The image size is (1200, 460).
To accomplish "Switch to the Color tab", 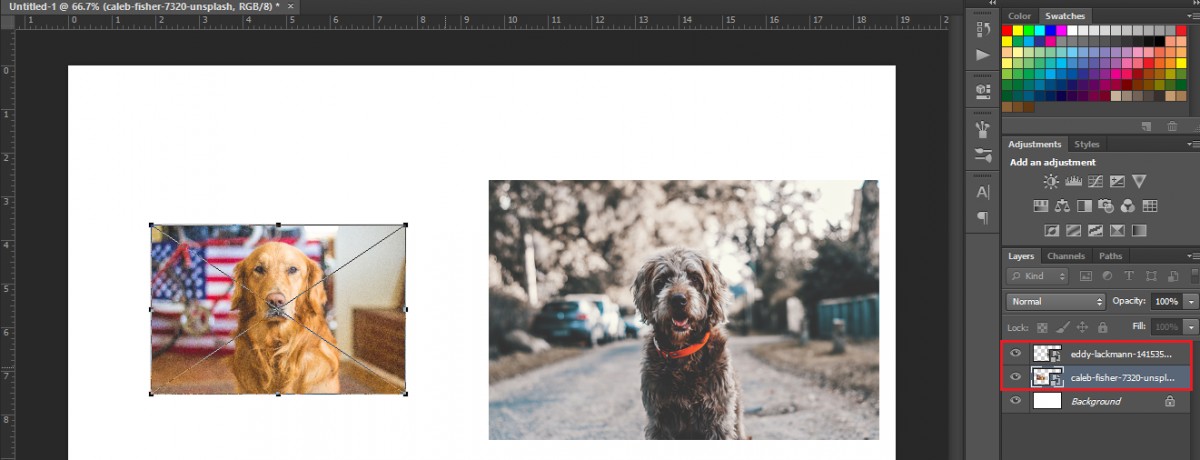I will tap(1019, 16).
